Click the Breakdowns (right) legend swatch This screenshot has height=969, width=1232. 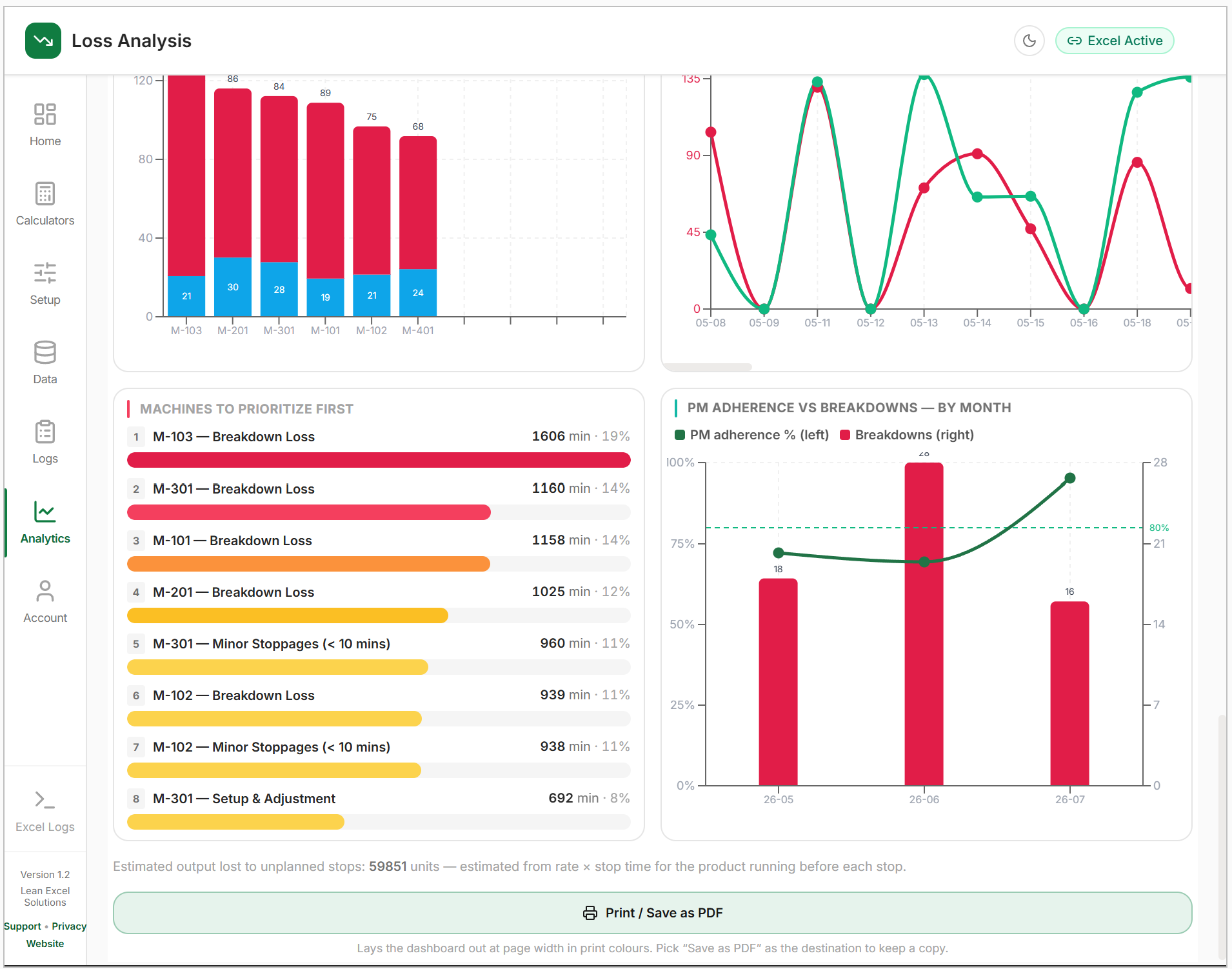pyautogui.click(x=845, y=435)
